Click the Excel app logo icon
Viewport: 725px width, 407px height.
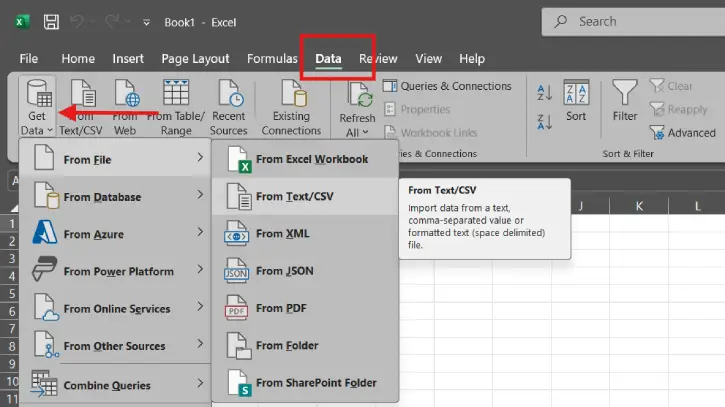click(21, 22)
